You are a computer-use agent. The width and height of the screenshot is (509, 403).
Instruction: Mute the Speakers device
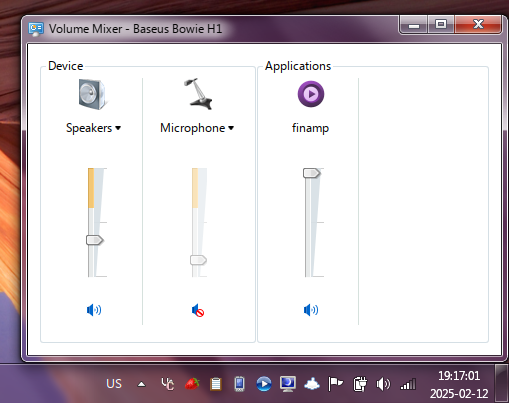coord(94,310)
